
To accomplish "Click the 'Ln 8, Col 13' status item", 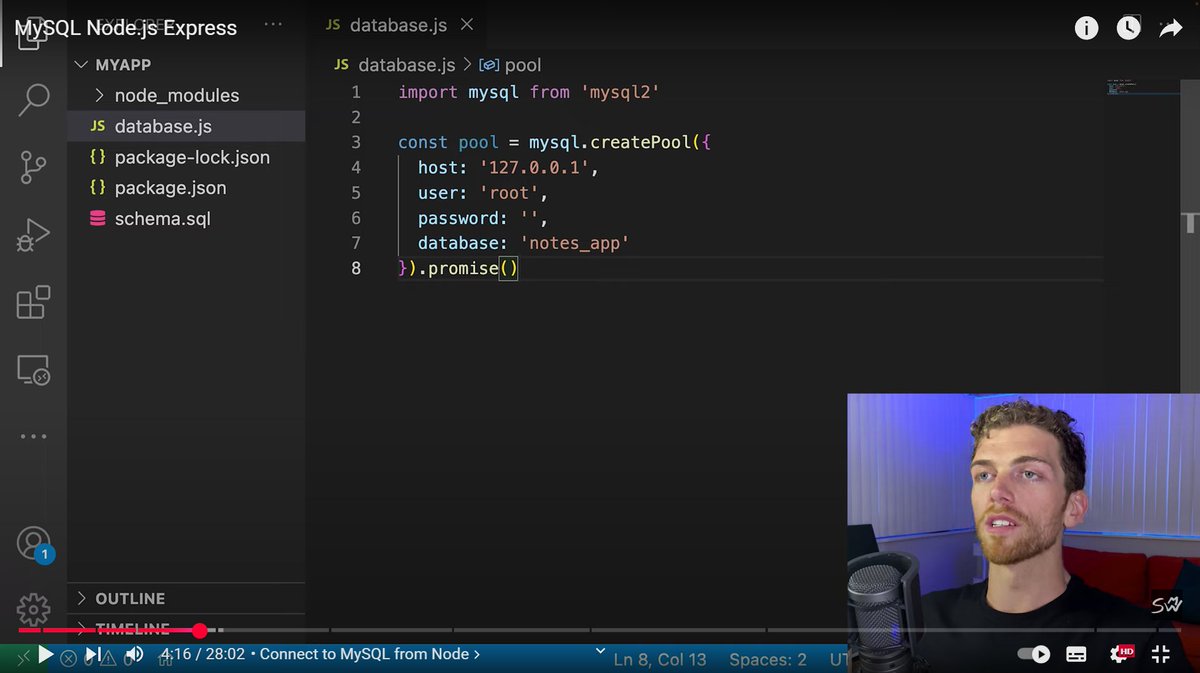I will tap(660, 659).
